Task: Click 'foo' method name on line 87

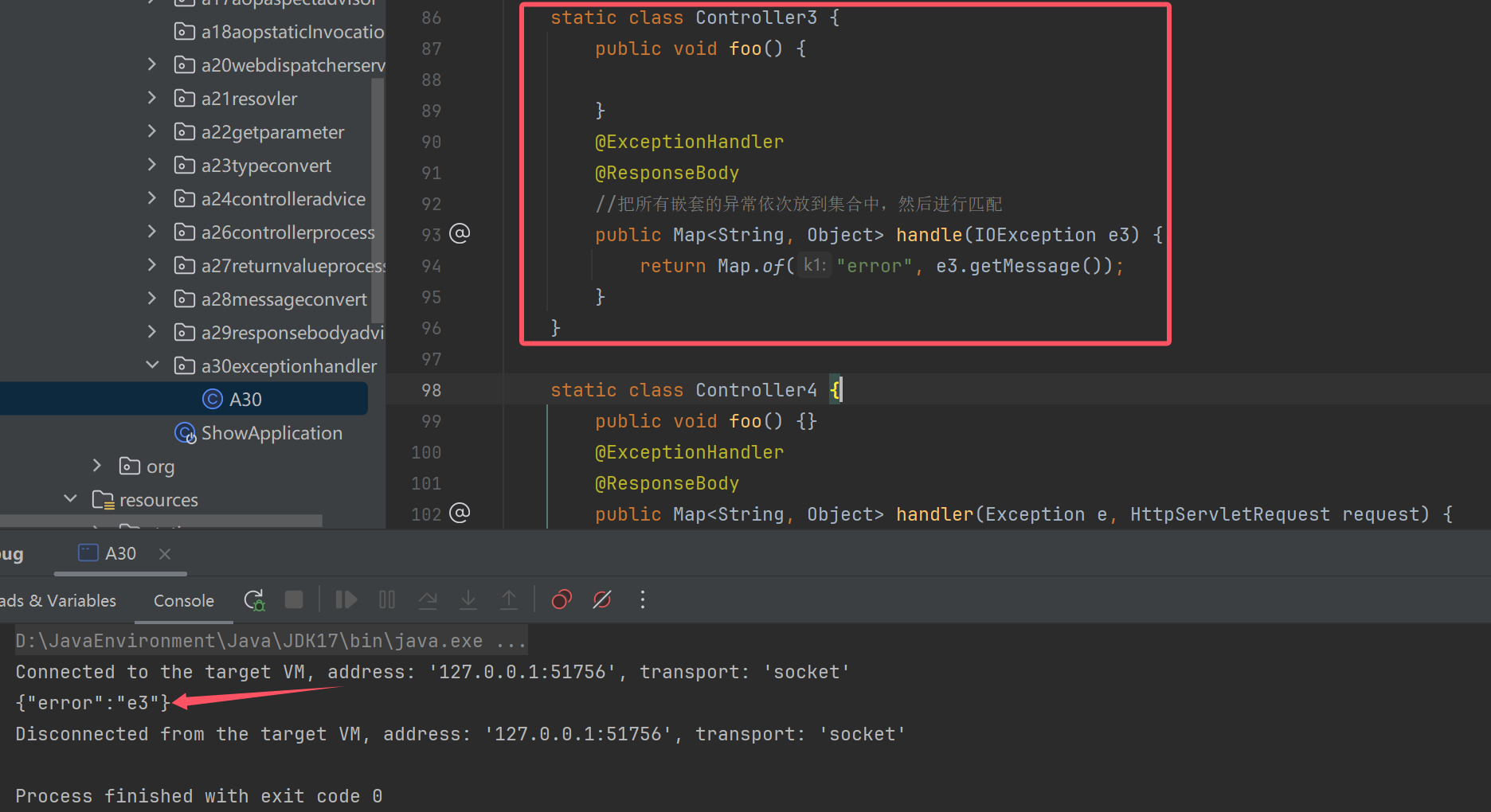Action: point(745,49)
